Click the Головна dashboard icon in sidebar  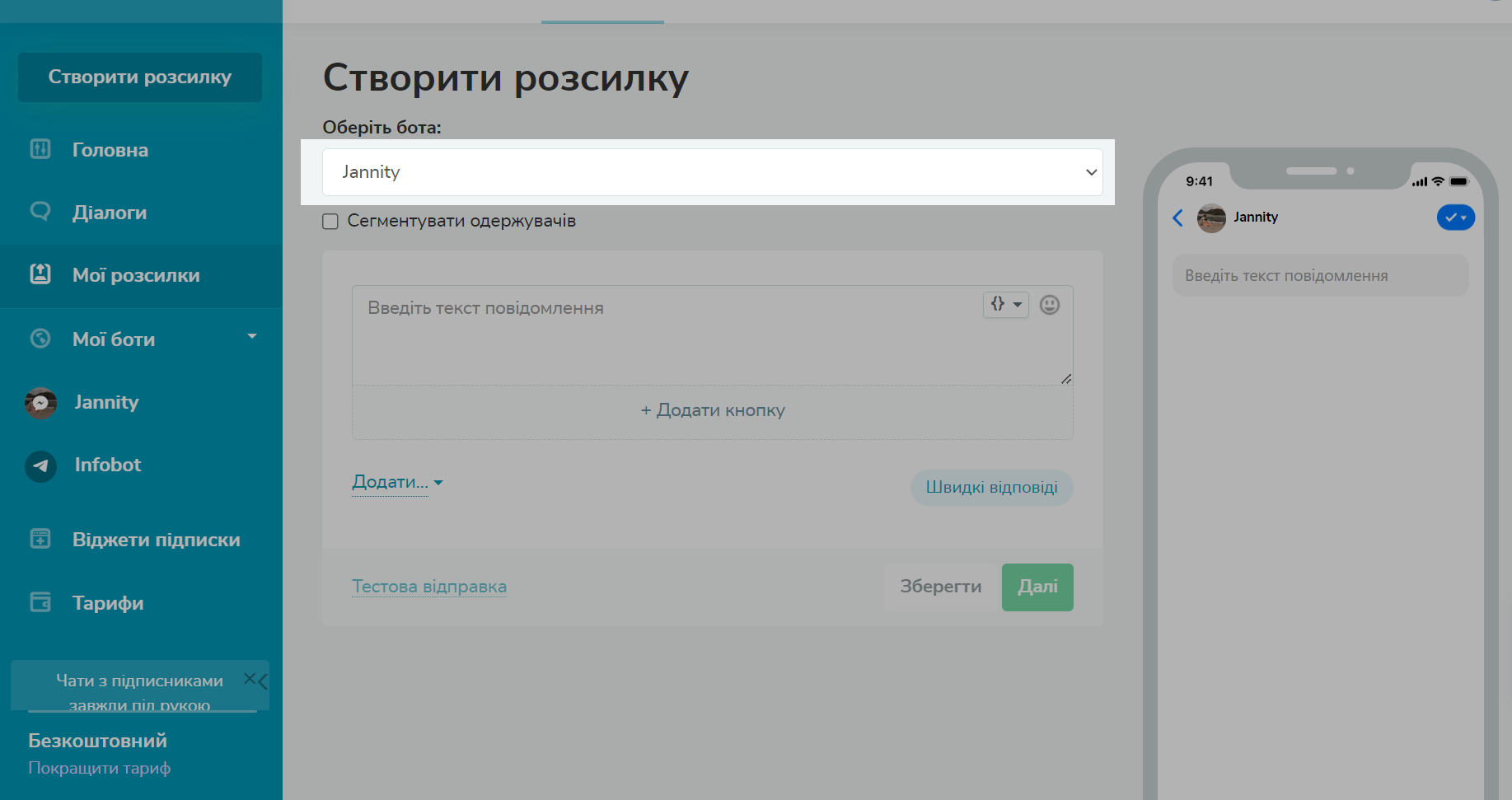40,149
